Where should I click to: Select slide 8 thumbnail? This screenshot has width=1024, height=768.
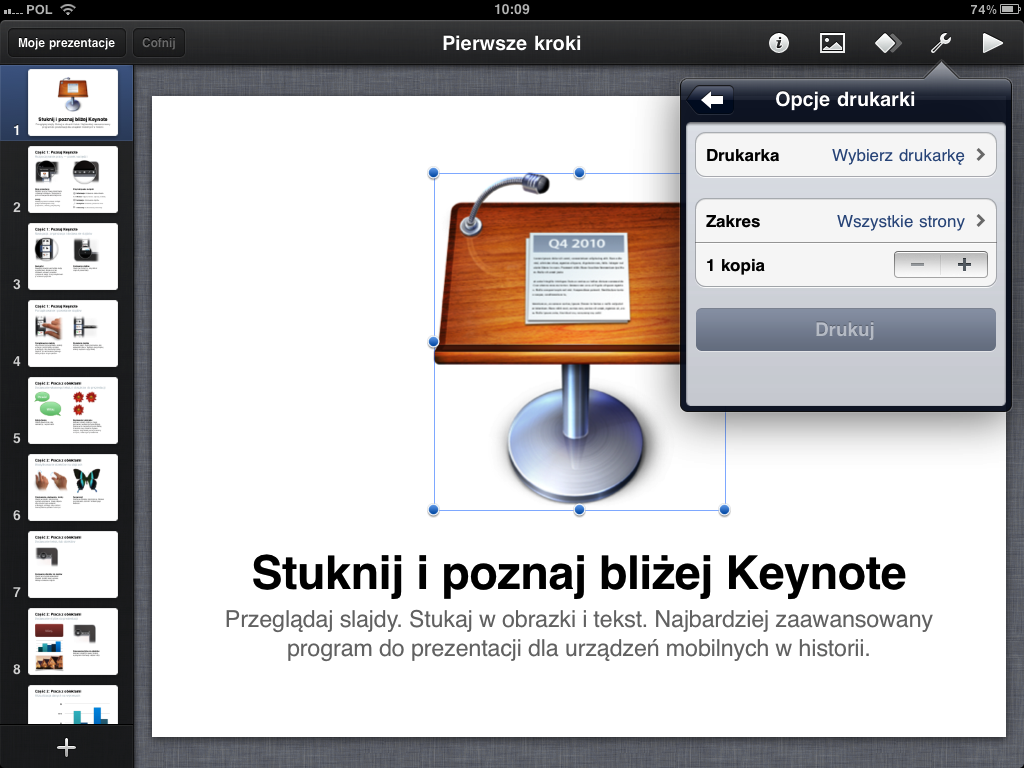[x=72, y=642]
